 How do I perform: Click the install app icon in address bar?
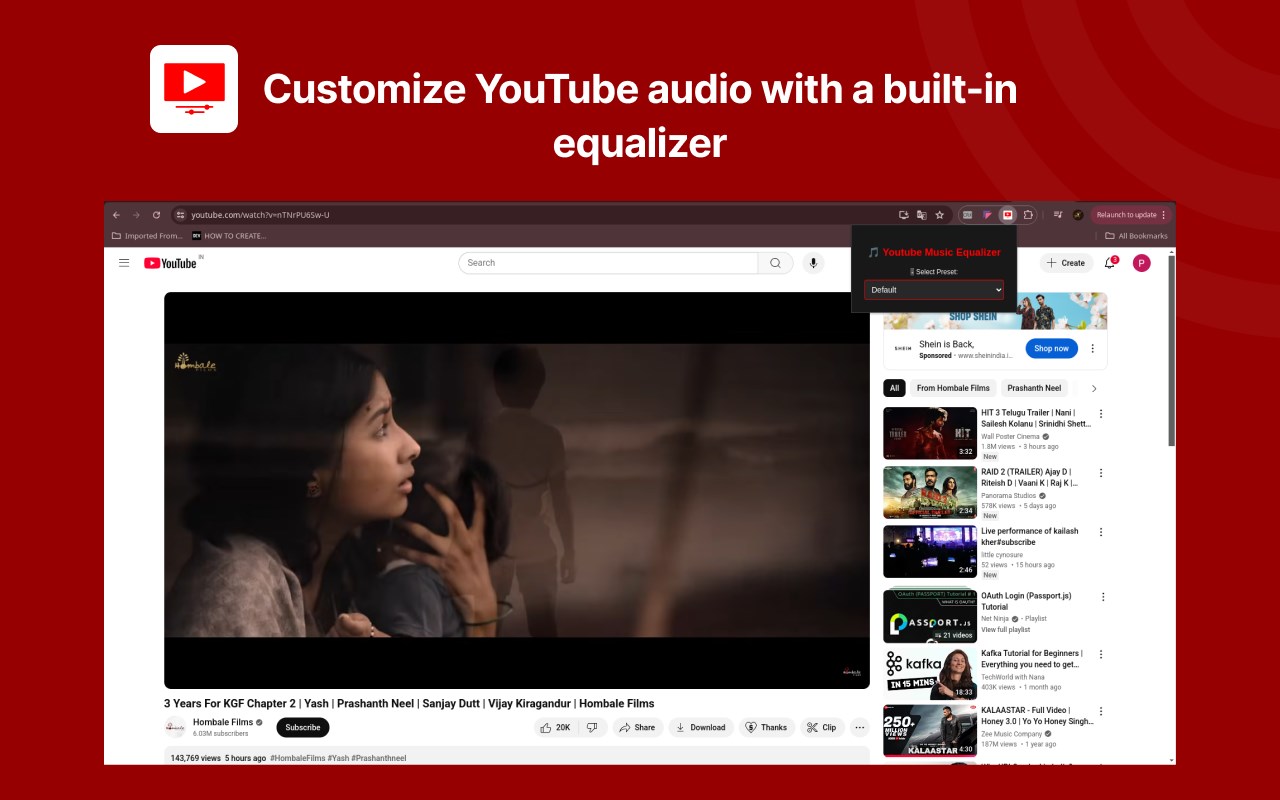tap(904, 215)
